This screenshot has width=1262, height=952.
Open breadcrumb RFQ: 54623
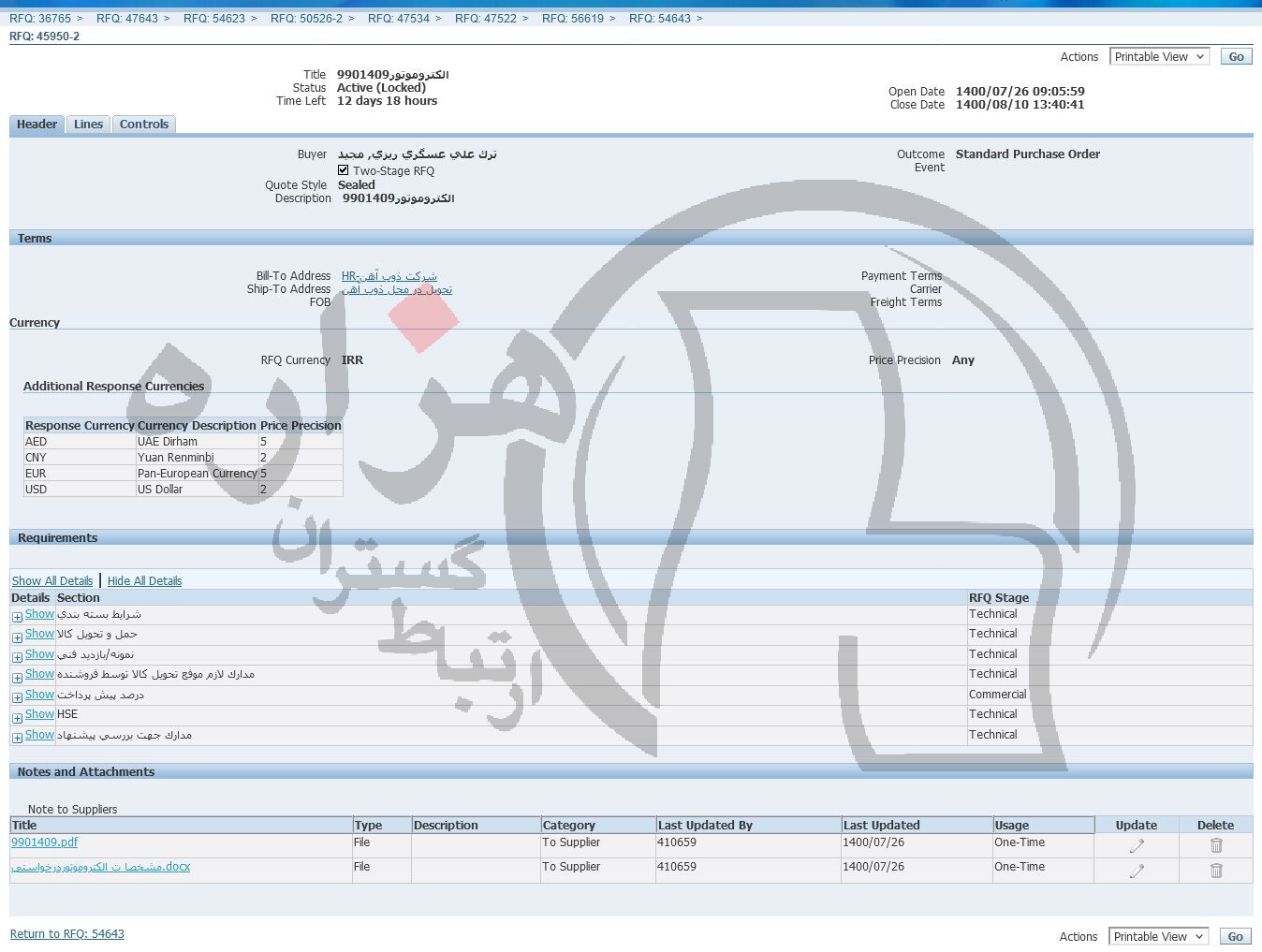click(214, 19)
